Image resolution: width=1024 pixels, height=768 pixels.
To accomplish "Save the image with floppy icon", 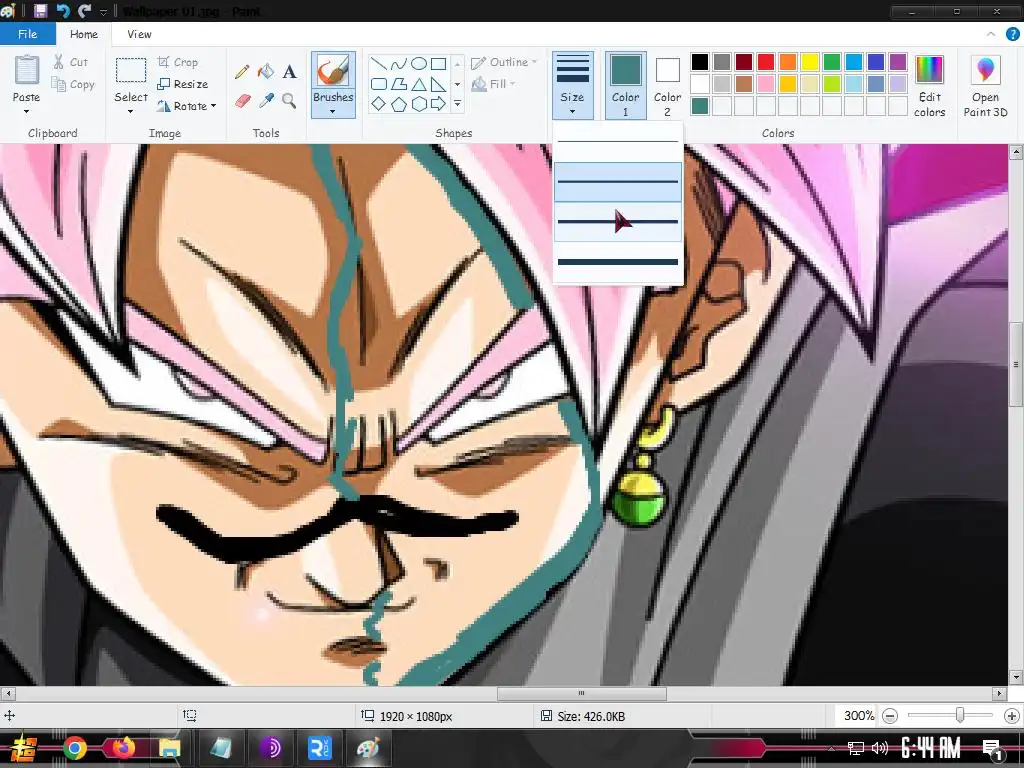I will (x=40, y=11).
